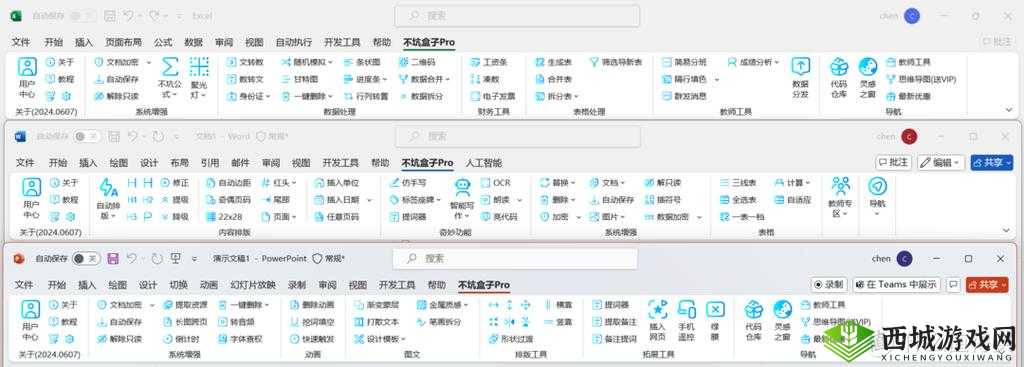The image size is (1024, 367).
Task: Click the comments icon button in PowerPoint
Action: point(953,284)
